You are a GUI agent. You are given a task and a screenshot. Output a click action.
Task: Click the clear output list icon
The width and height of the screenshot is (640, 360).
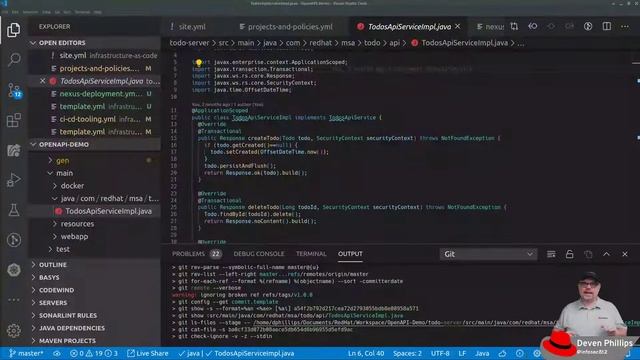point(551,254)
